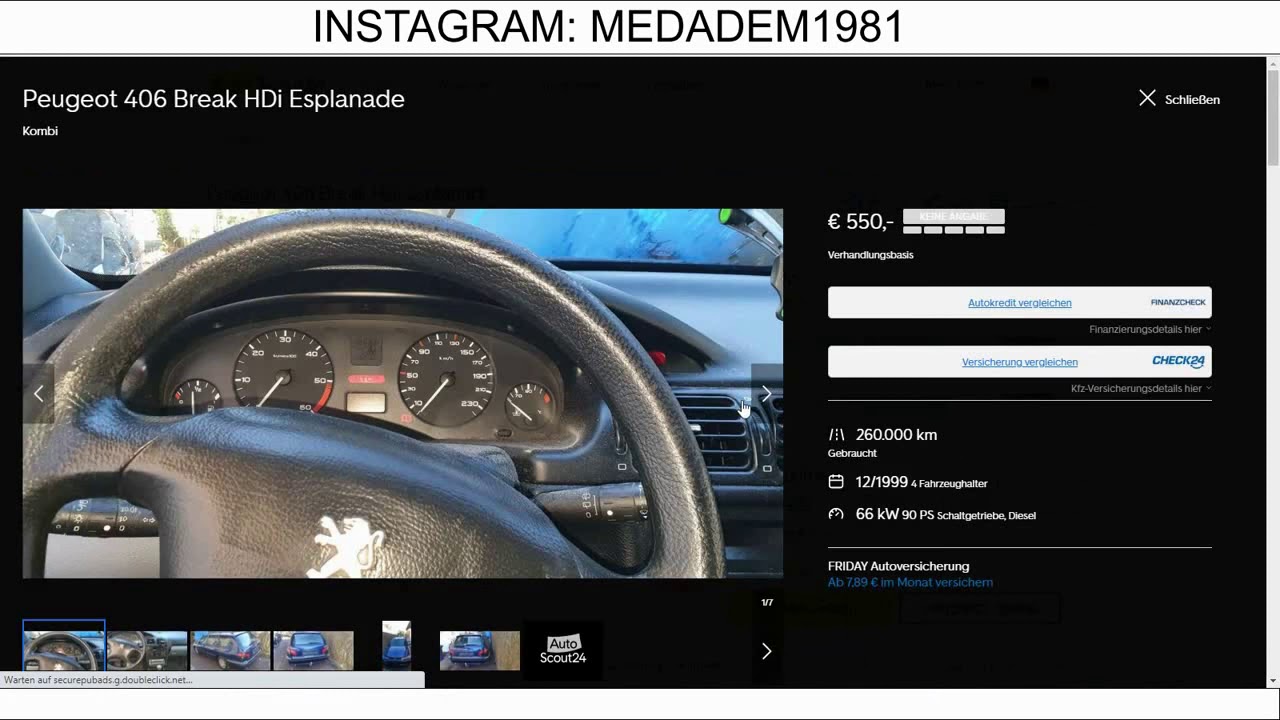This screenshot has width=1280, height=720.
Task: Select the third thumbnail showing the car side view
Action: click(x=230, y=650)
